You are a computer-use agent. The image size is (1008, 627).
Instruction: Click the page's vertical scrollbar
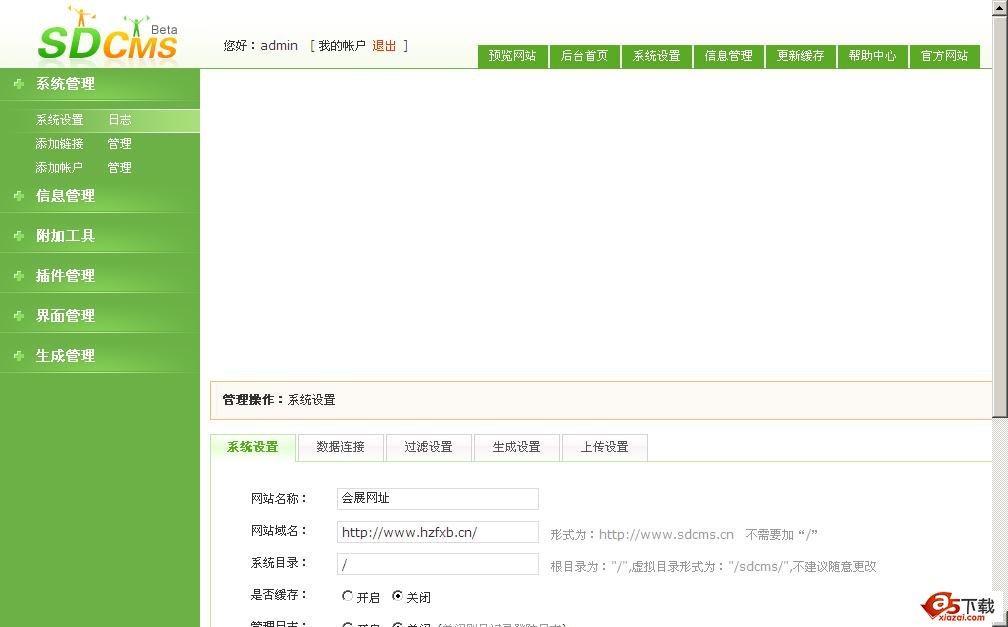point(999,250)
